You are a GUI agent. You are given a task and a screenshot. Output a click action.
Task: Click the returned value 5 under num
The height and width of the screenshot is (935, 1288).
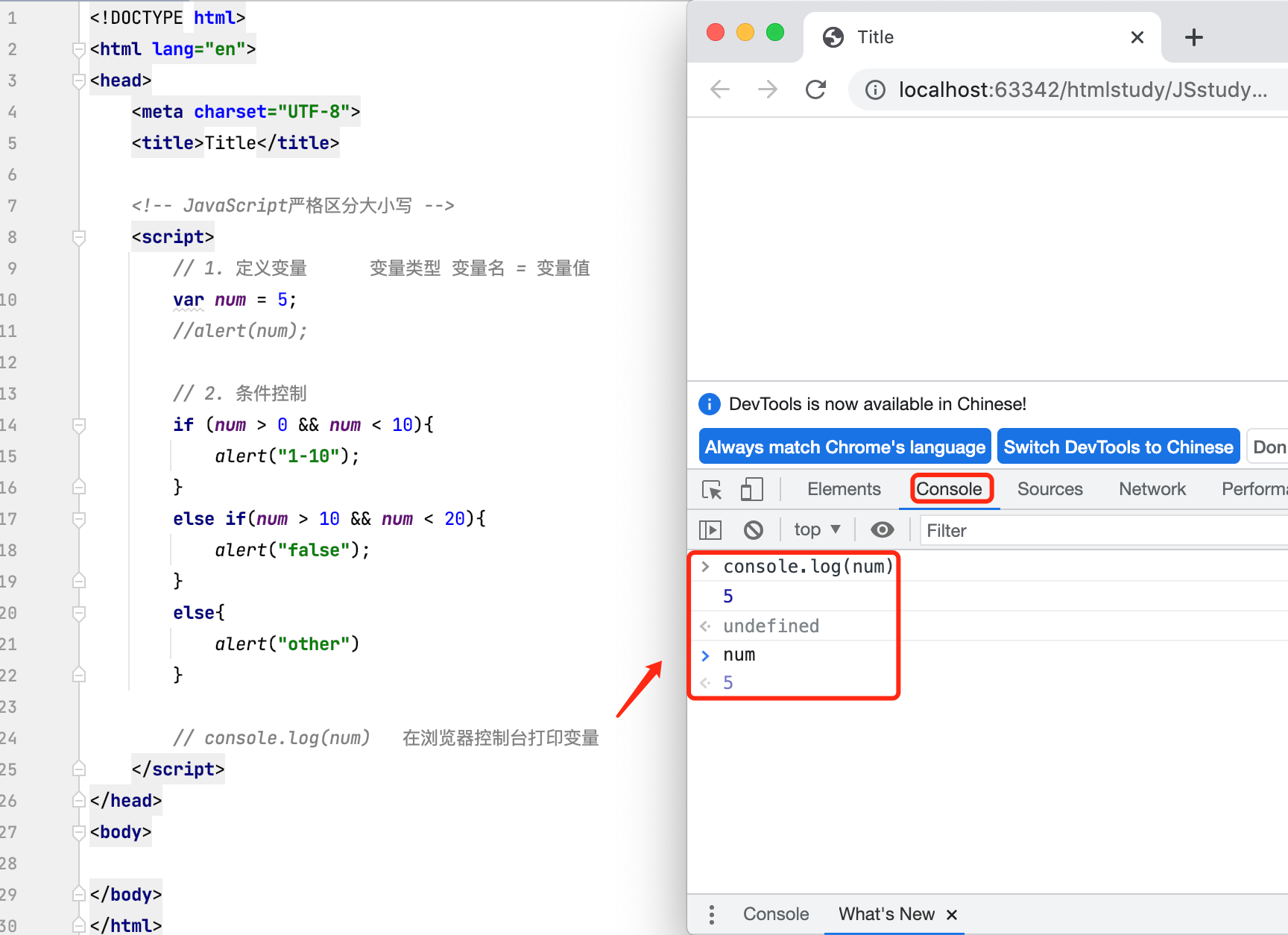pos(728,683)
